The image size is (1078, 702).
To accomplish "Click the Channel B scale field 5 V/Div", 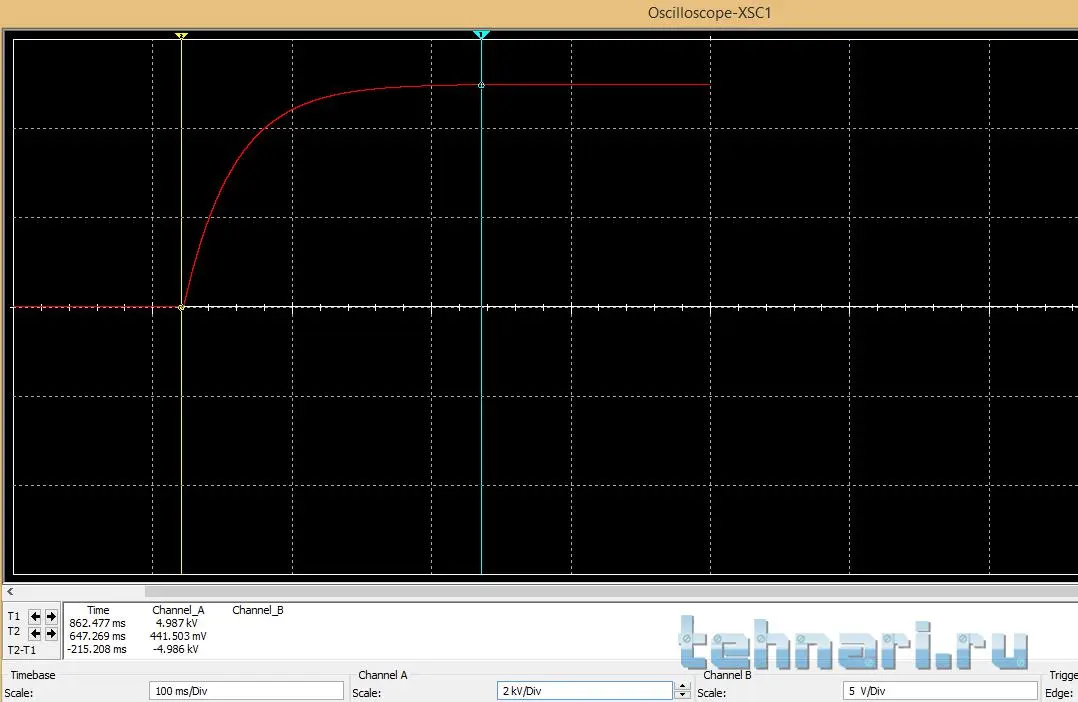I will [x=940, y=691].
